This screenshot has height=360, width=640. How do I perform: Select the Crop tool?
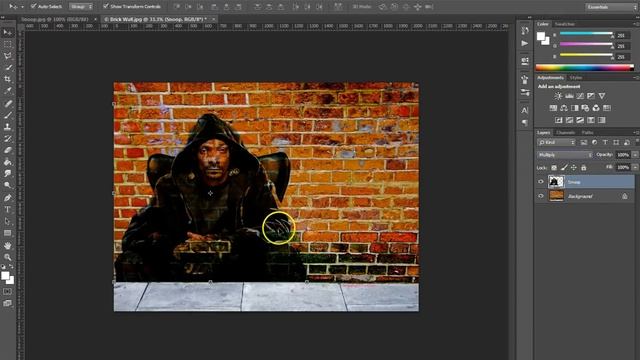click(x=8, y=79)
